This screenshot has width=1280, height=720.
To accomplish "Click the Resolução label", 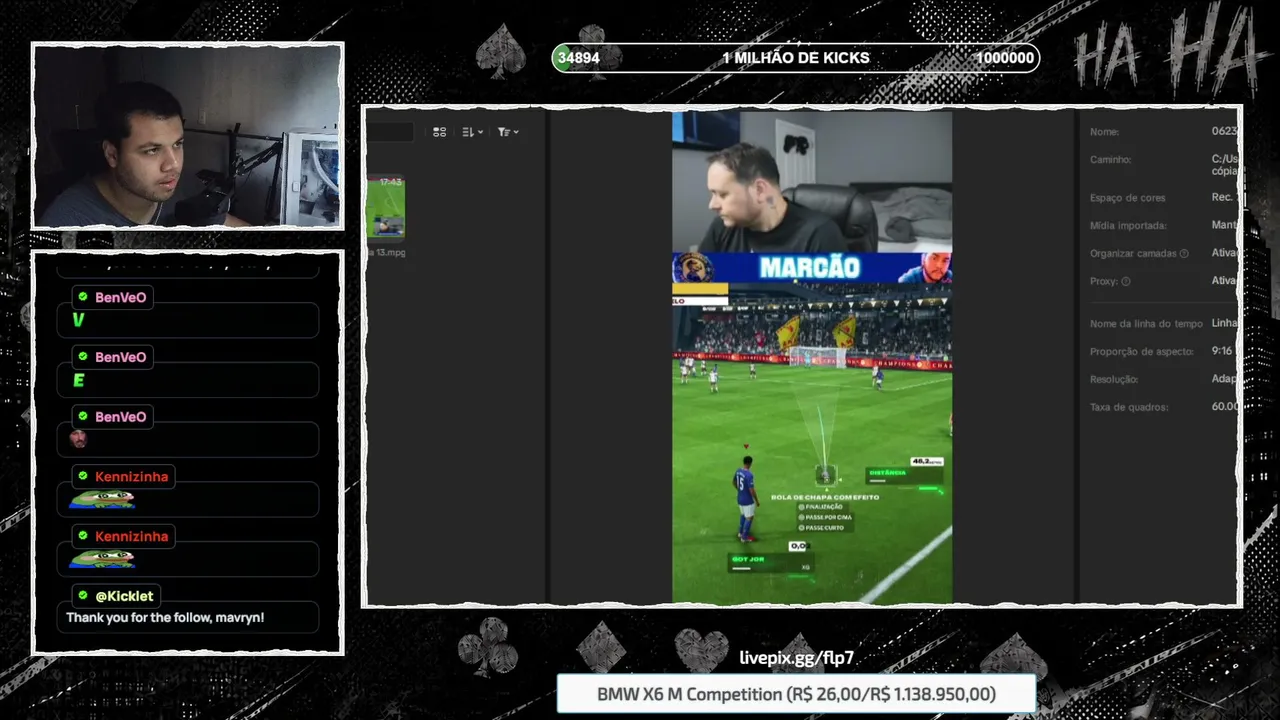I will pos(1114,380).
